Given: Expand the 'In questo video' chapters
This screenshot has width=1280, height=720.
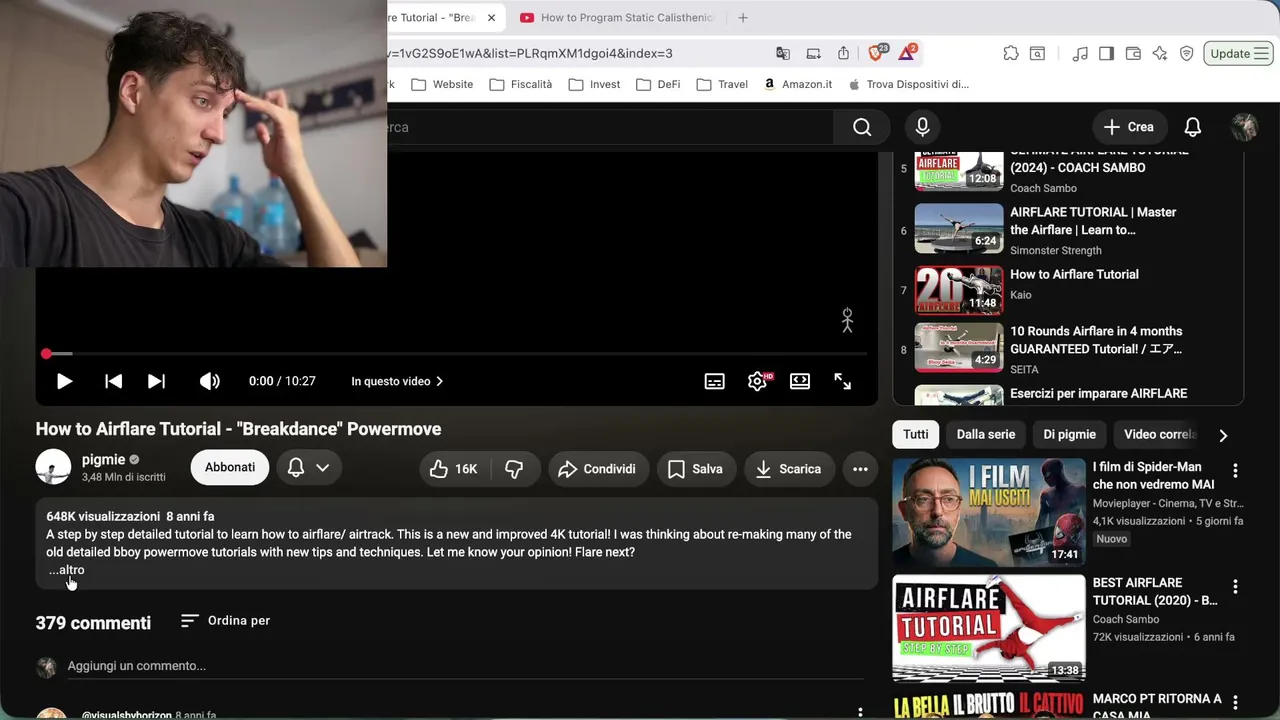Looking at the screenshot, I should [397, 381].
